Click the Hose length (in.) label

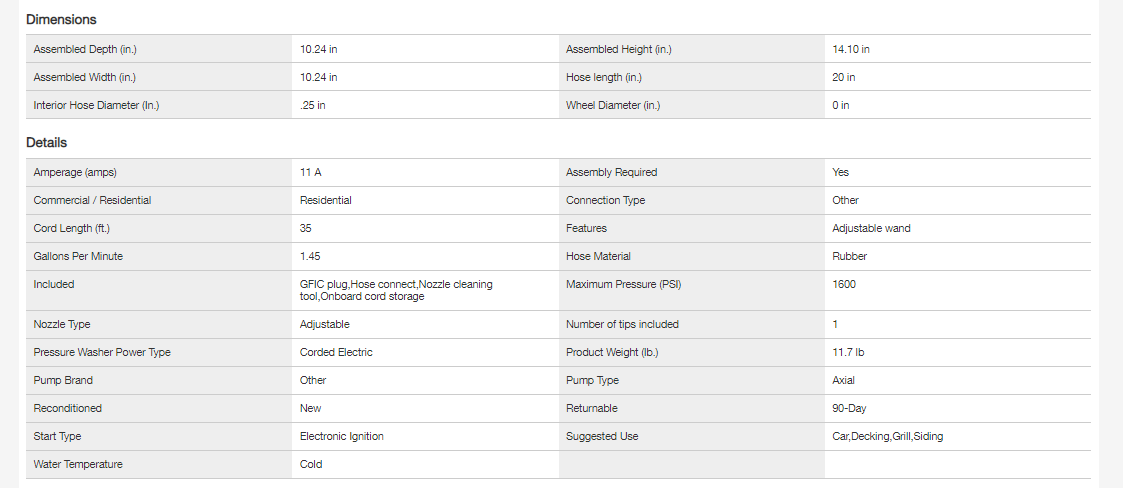[604, 77]
